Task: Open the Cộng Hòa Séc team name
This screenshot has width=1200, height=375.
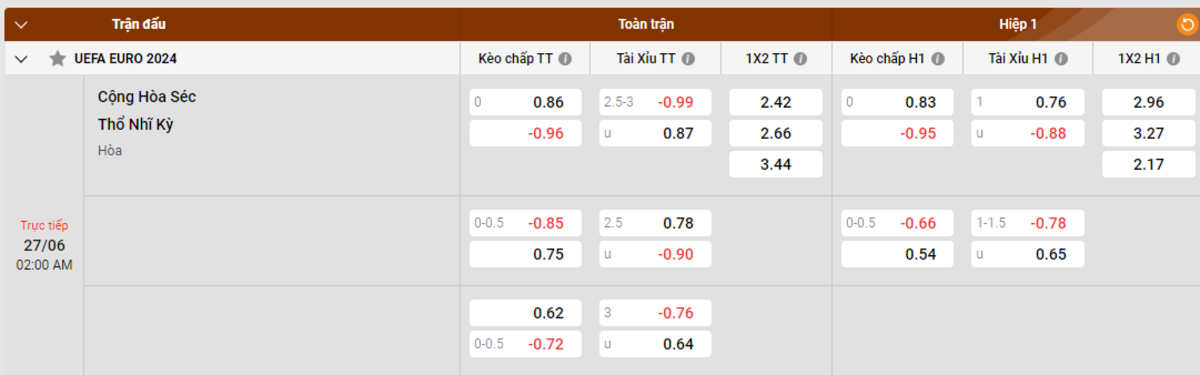Action: click(x=147, y=97)
